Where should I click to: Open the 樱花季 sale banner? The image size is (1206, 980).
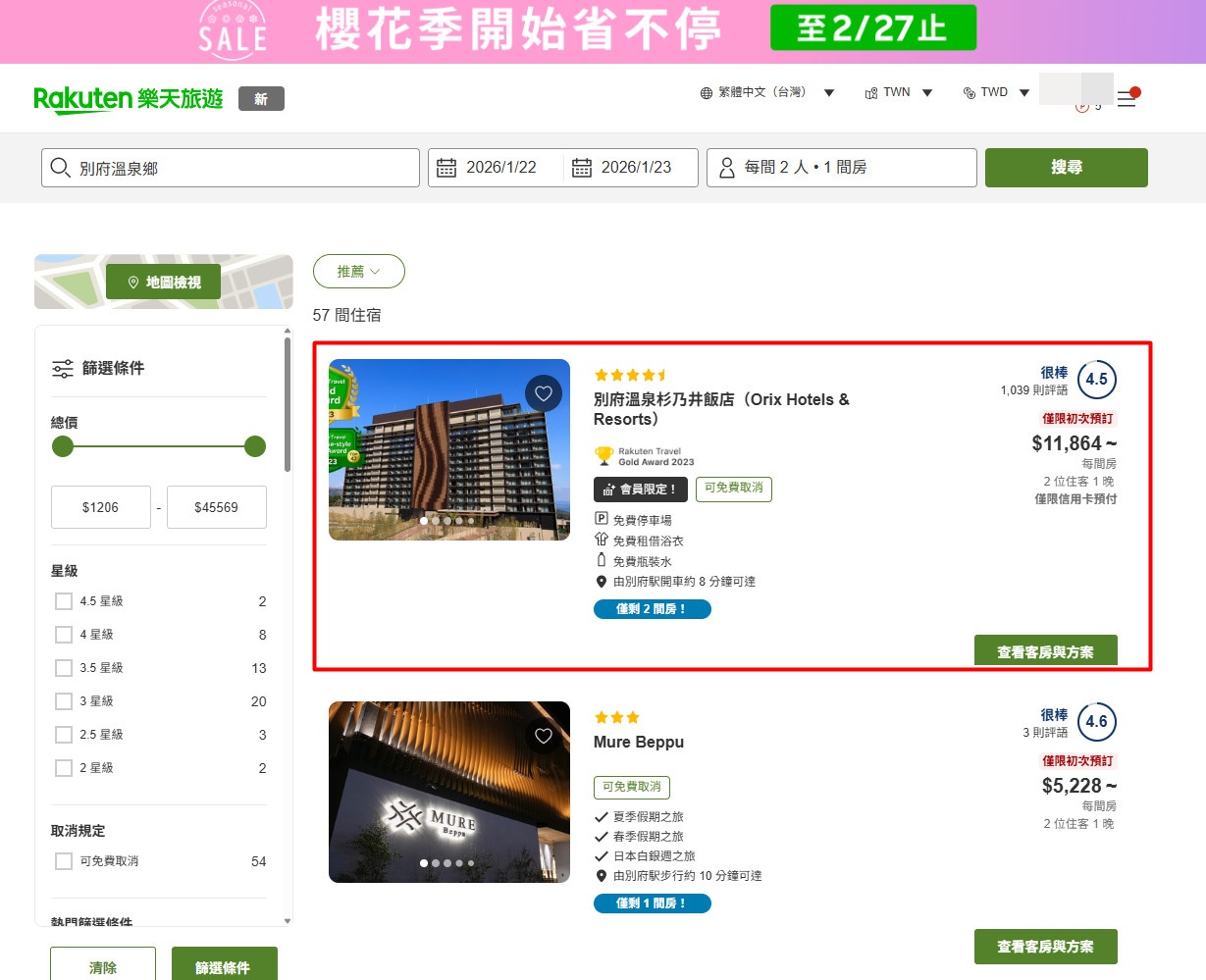click(x=603, y=30)
